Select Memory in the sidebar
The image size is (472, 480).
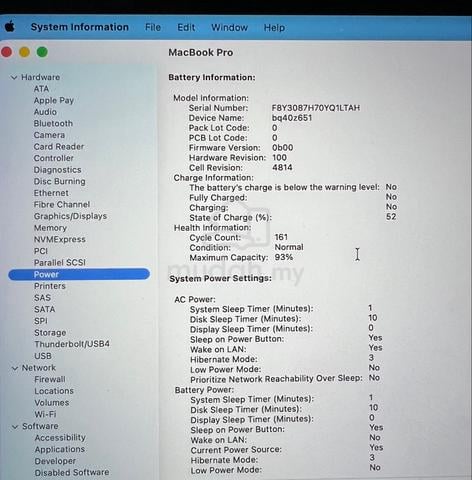coord(50,228)
